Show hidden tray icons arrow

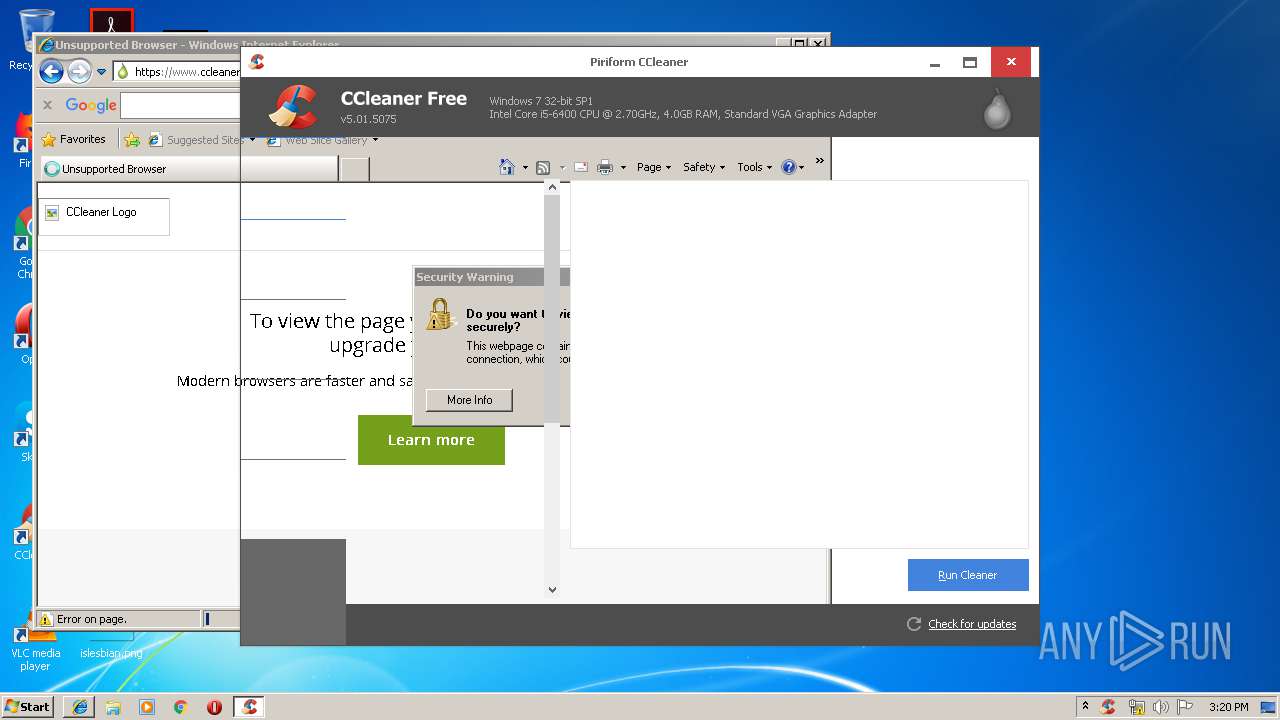pyautogui.click(x=1085, y=706)
